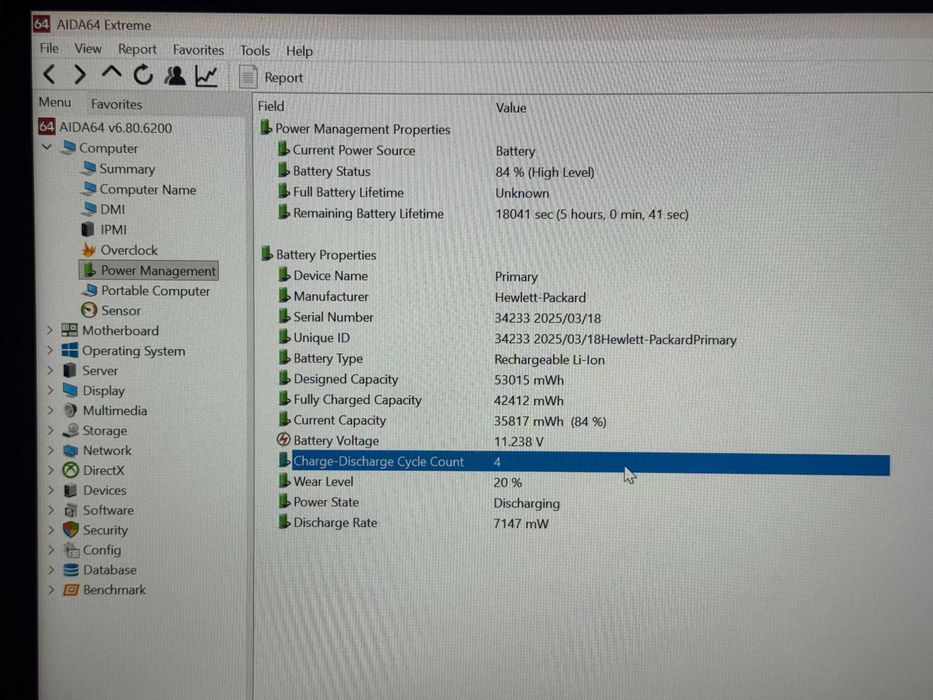This screenshot has width=933, height=700.
Task: Open the user icon in the toolbar
Action: pos(175,76)
